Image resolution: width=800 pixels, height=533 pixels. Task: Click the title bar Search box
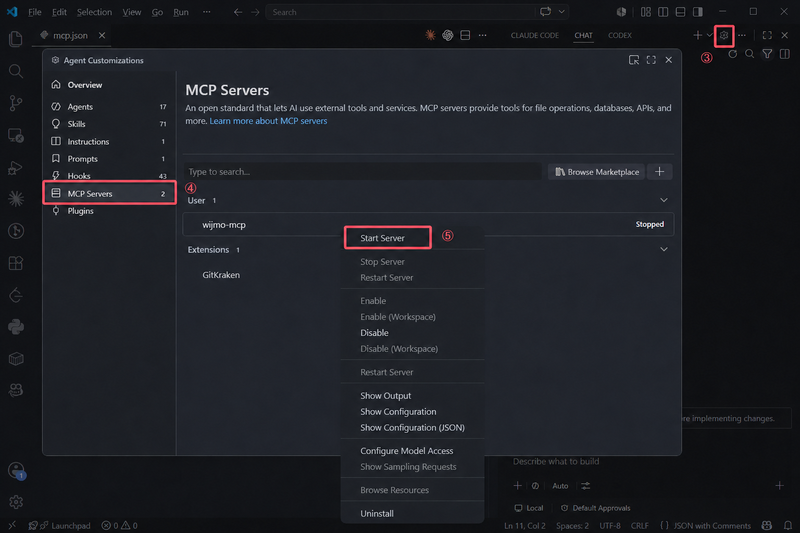(403, 12)
